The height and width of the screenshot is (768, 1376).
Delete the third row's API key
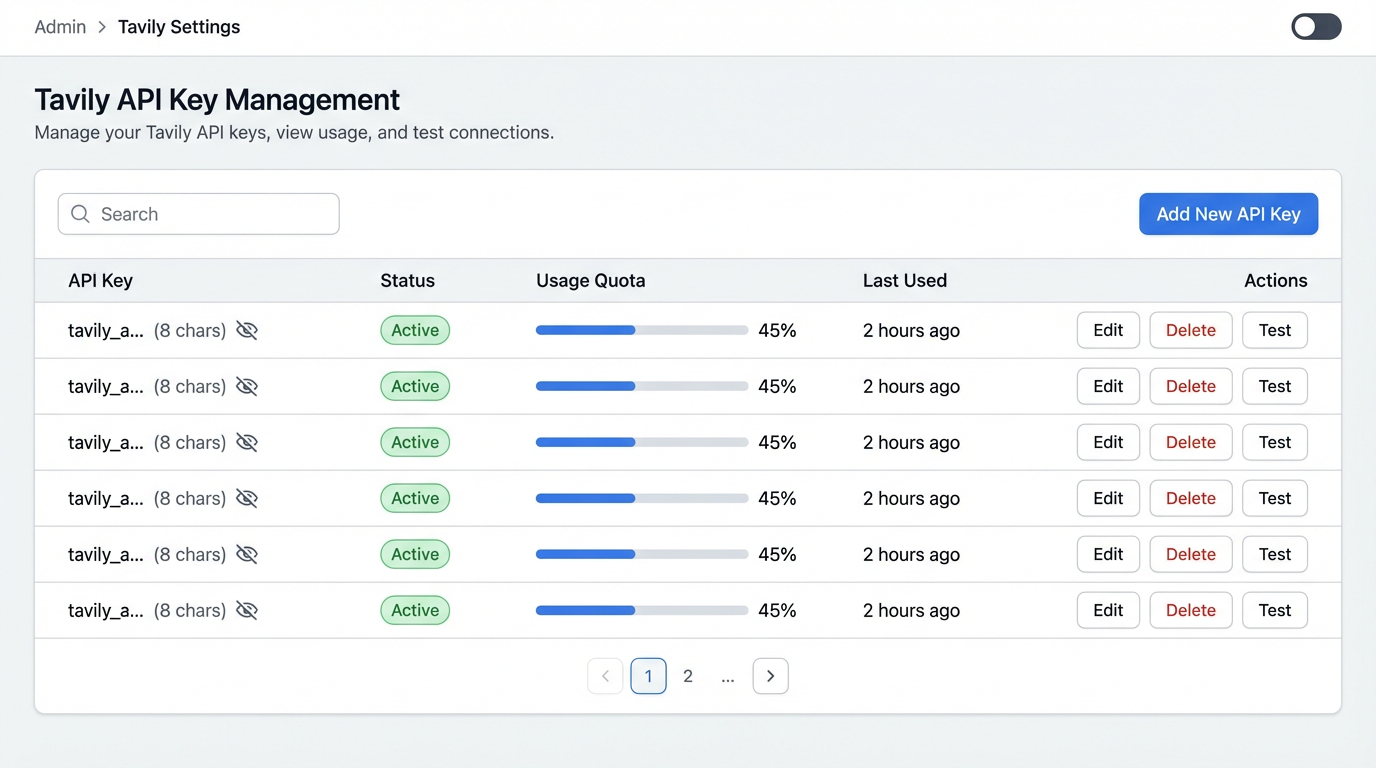click(1190, 442)
